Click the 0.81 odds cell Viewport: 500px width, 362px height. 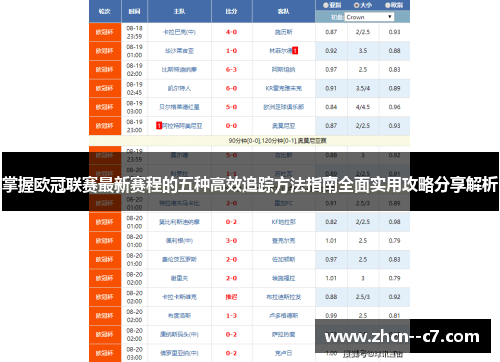pos(394,315)
